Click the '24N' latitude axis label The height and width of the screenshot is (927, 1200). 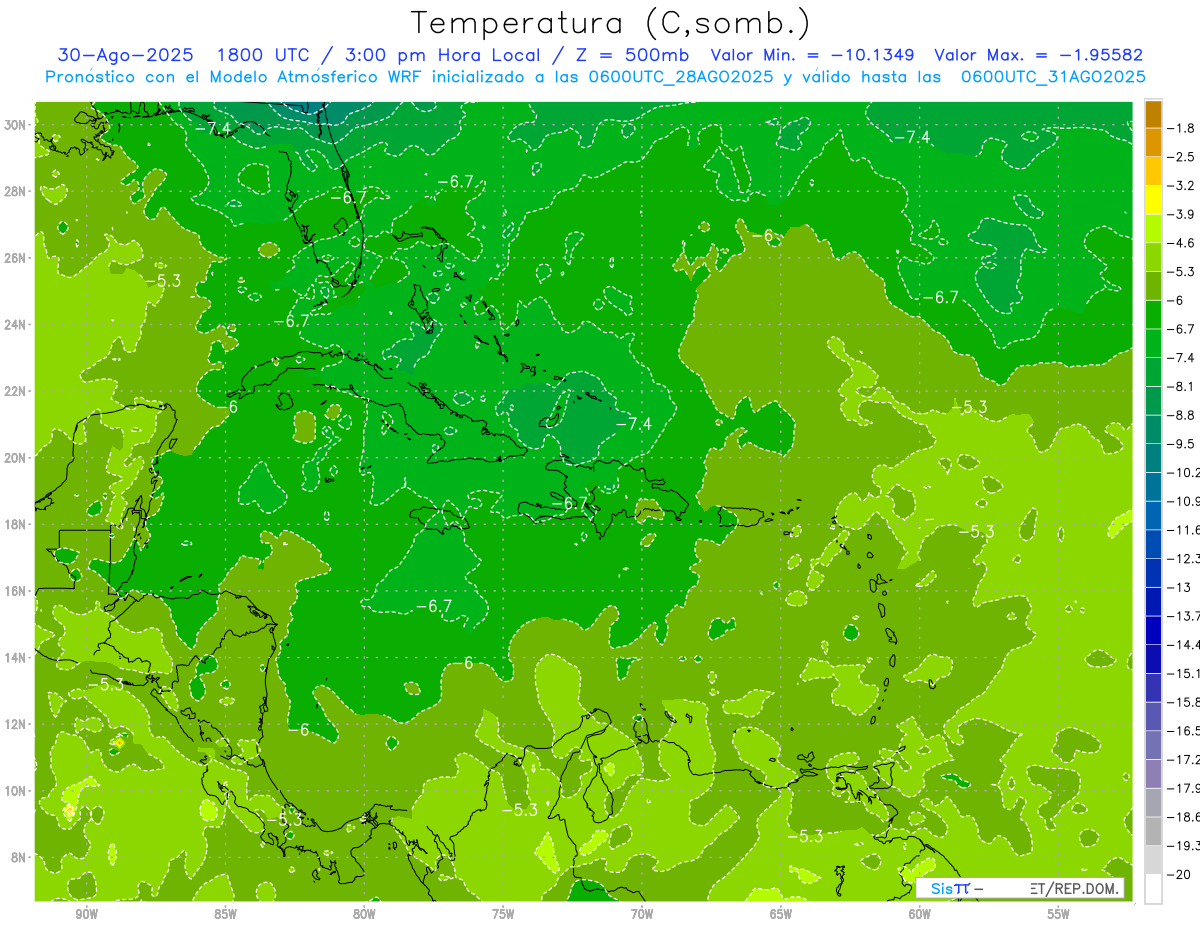(x=16, y=325)
